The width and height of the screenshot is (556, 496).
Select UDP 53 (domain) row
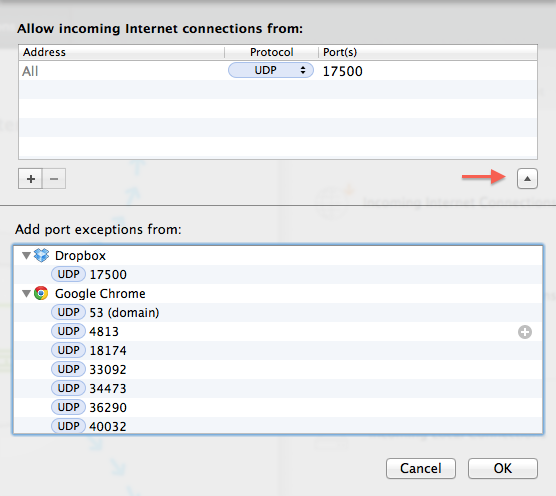(278, 312)
